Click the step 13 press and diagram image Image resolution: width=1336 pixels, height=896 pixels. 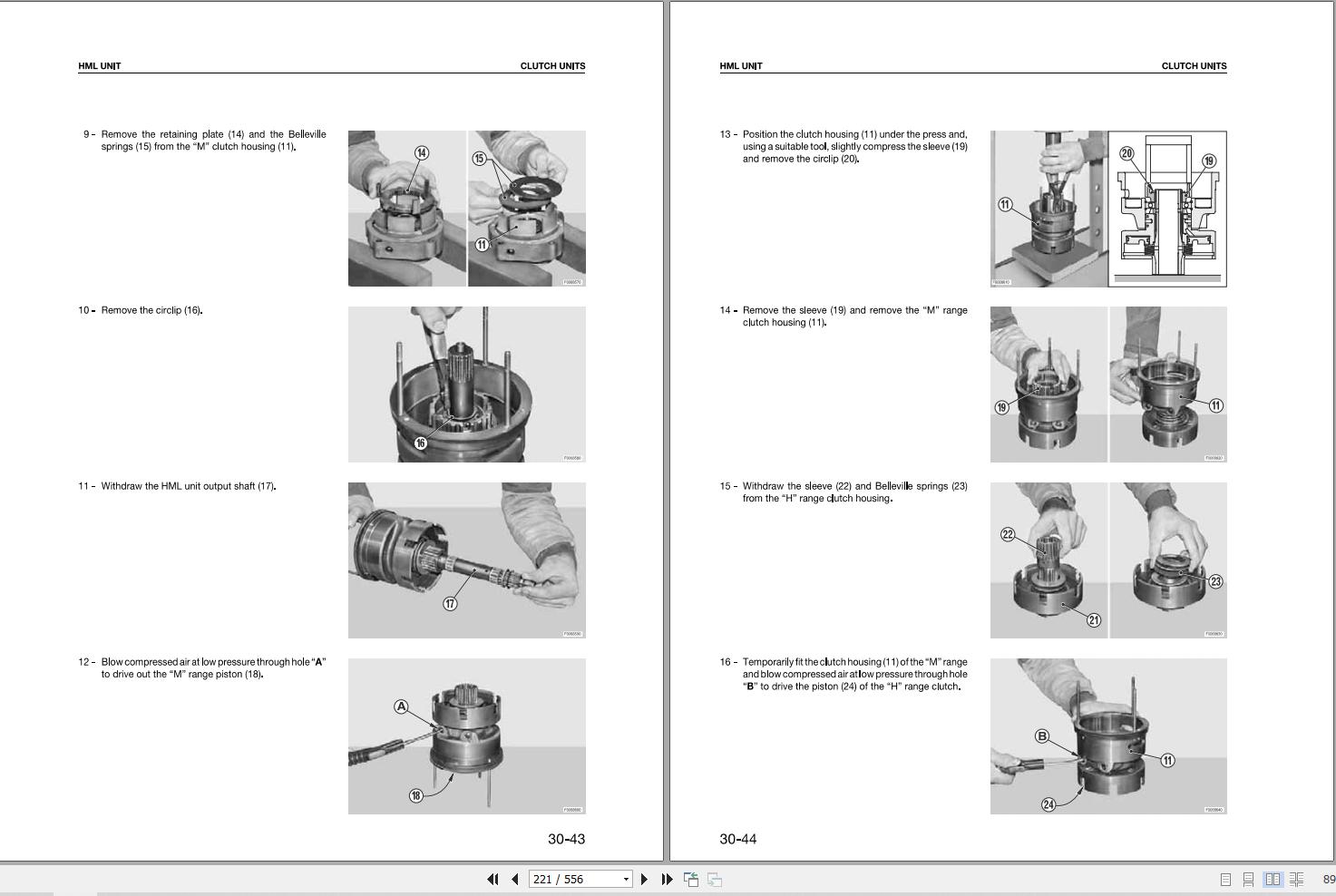point(1108,209)
